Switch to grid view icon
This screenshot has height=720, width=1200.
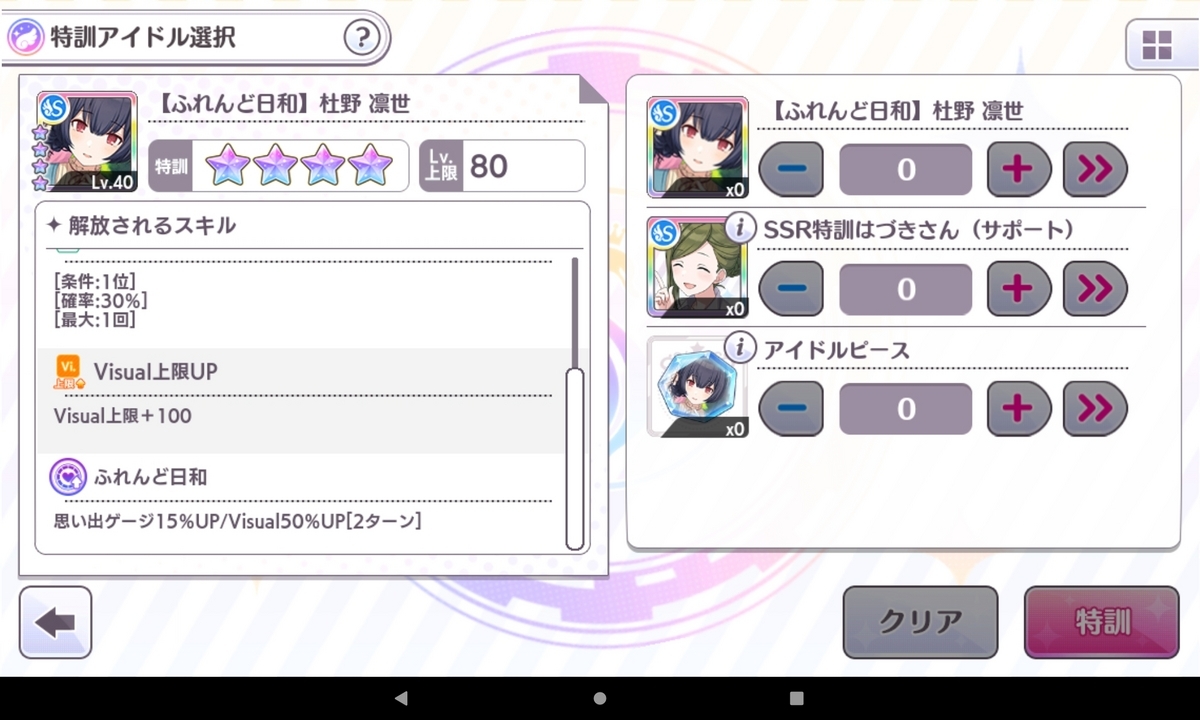tap(1157, 45)
